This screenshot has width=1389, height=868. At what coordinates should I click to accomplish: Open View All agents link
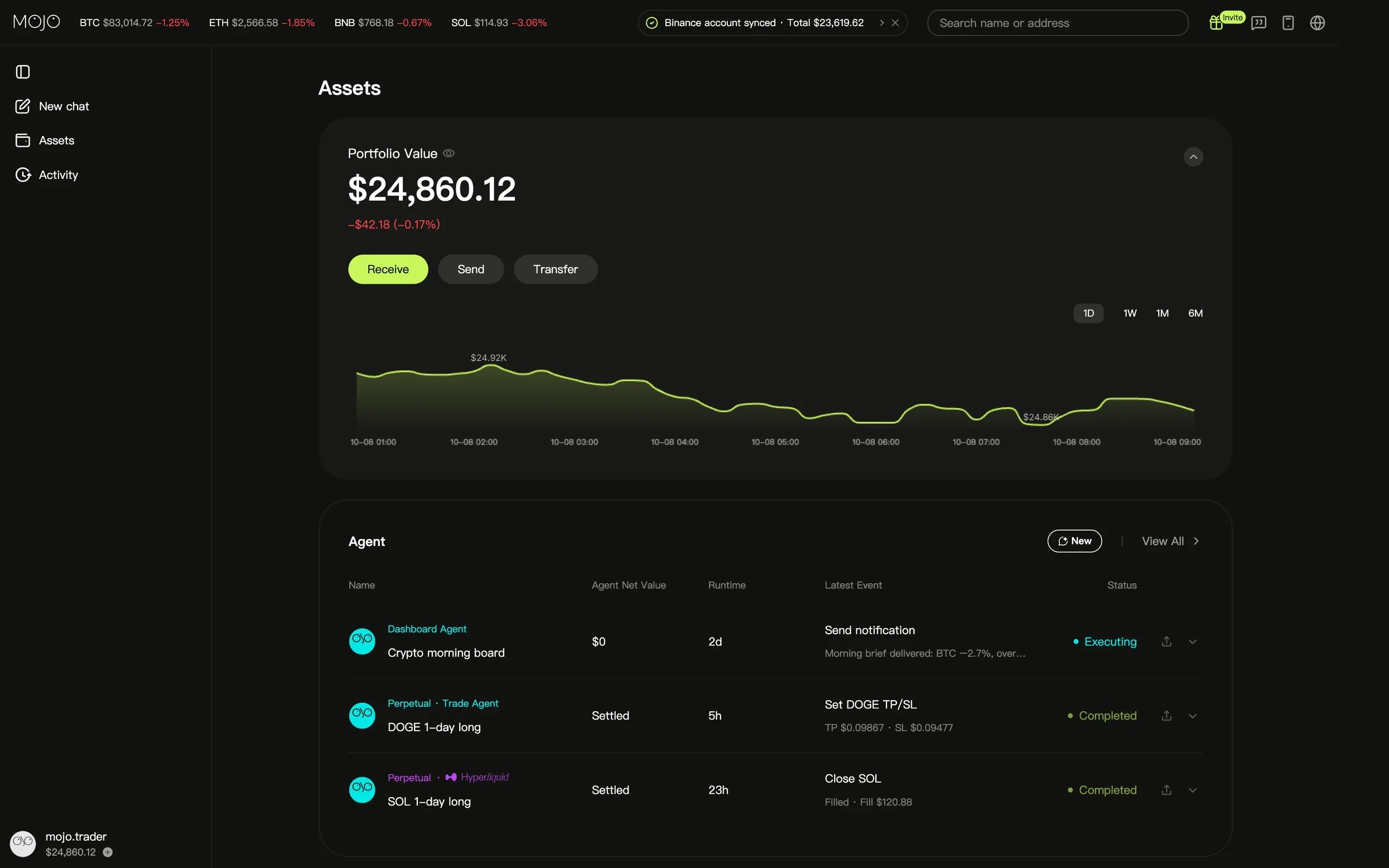click(x=1170, y=541)
